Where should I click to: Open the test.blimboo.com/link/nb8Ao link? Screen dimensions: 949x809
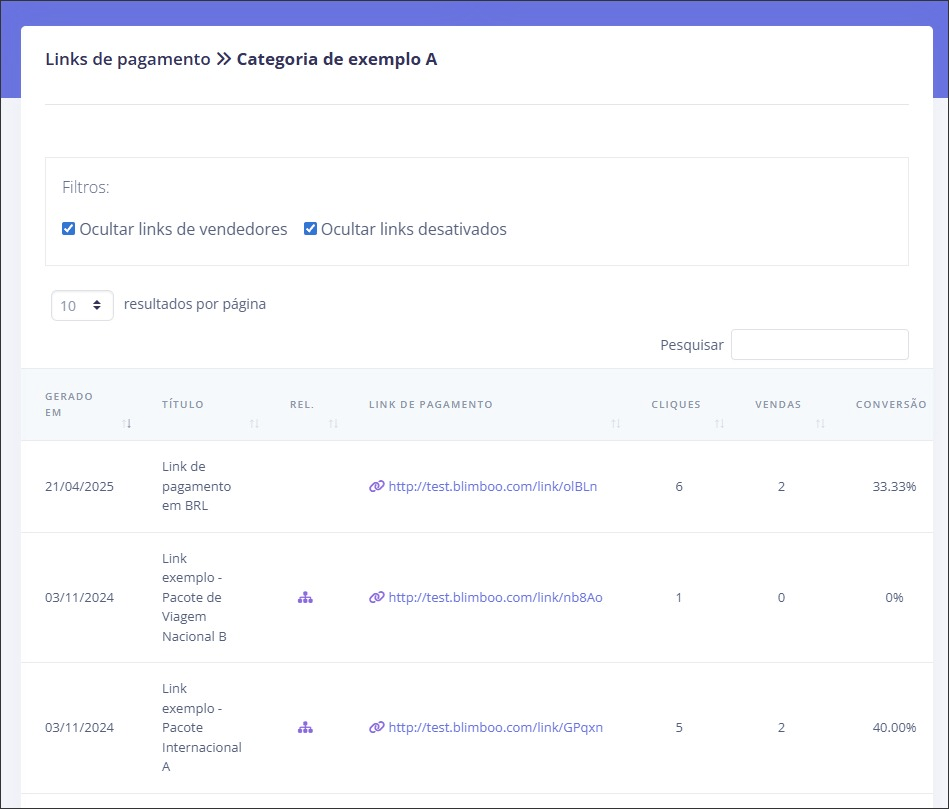pos(495,597)
